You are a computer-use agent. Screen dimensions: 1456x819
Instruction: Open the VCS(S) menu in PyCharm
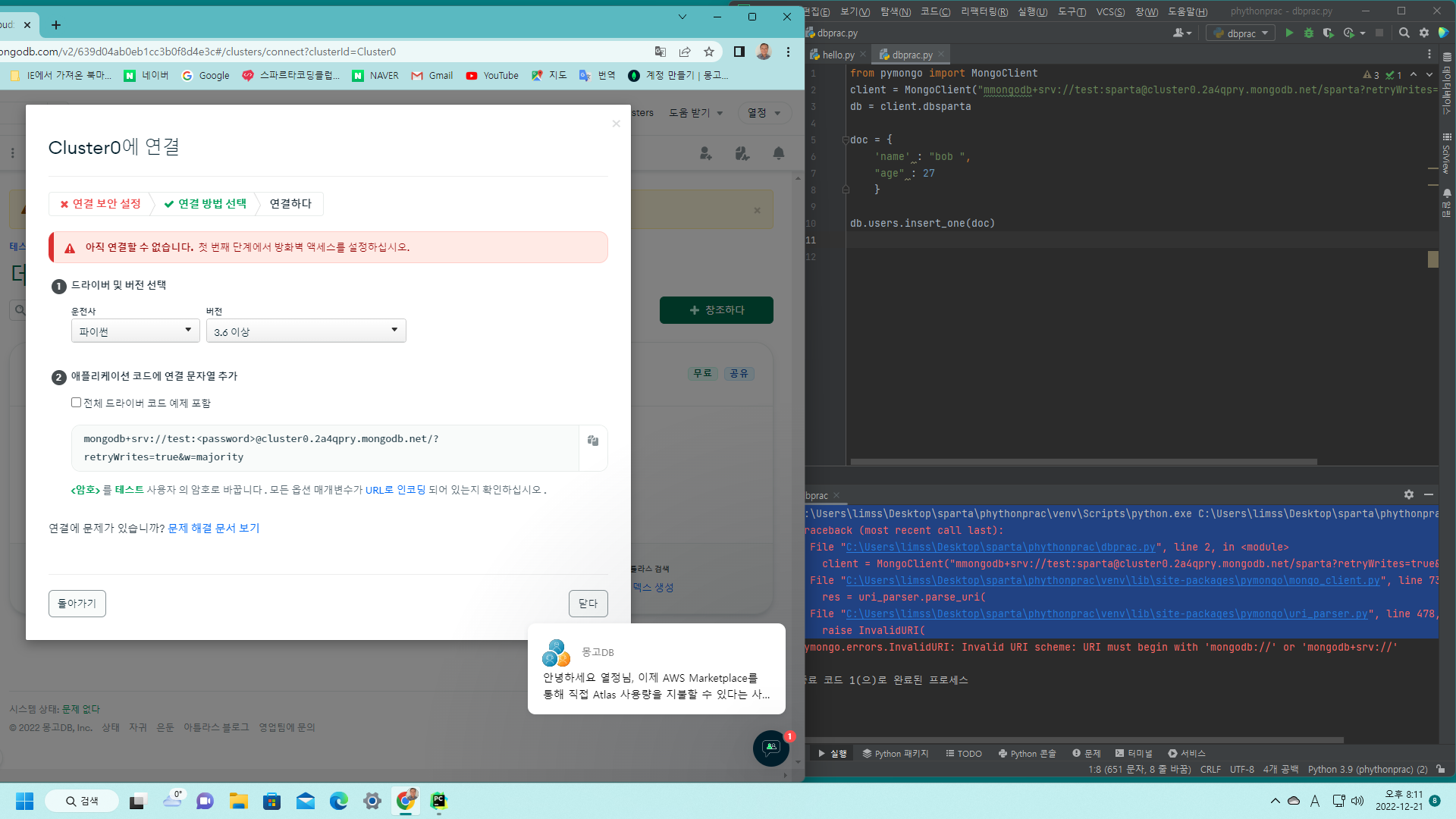click(1110, 11)
